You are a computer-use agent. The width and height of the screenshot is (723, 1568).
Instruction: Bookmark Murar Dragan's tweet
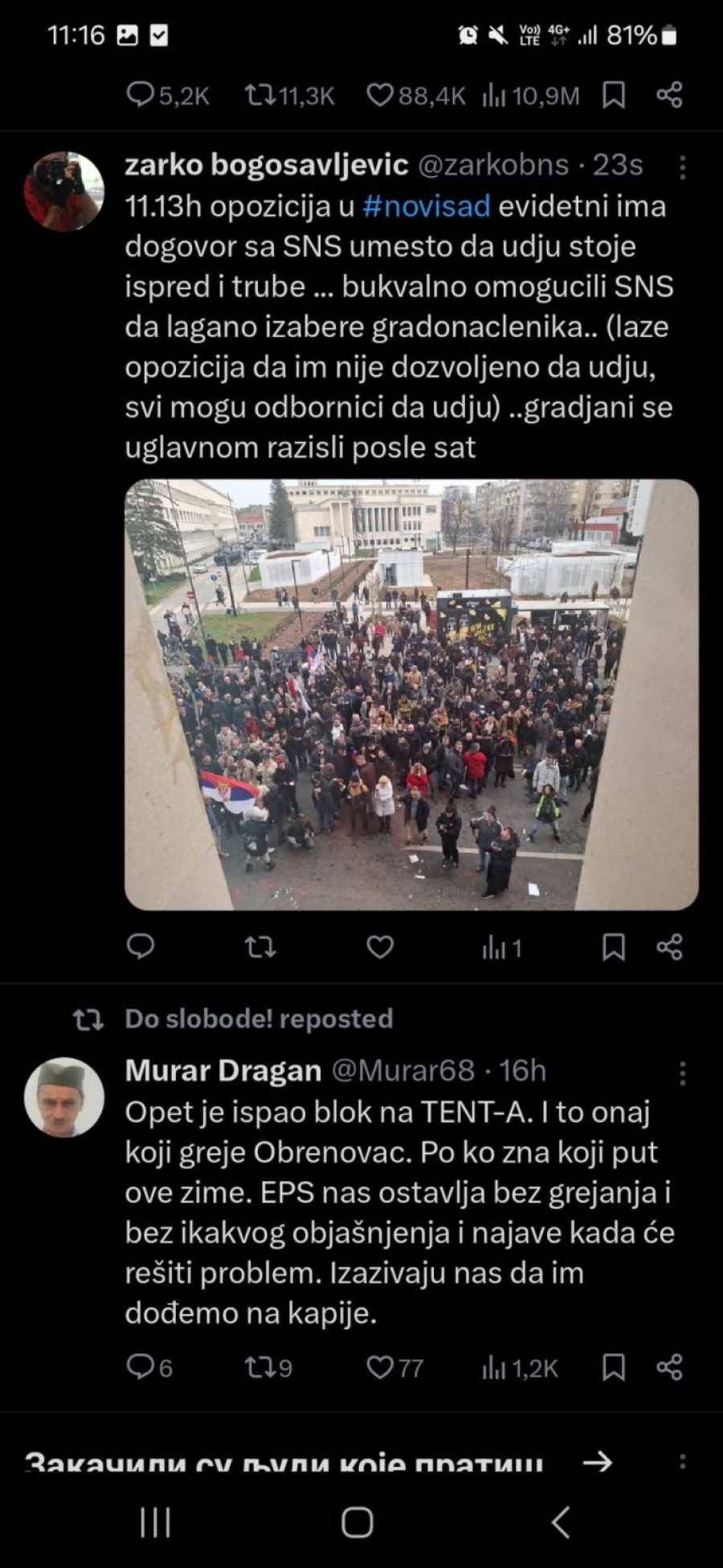(x=614, y=1368)
